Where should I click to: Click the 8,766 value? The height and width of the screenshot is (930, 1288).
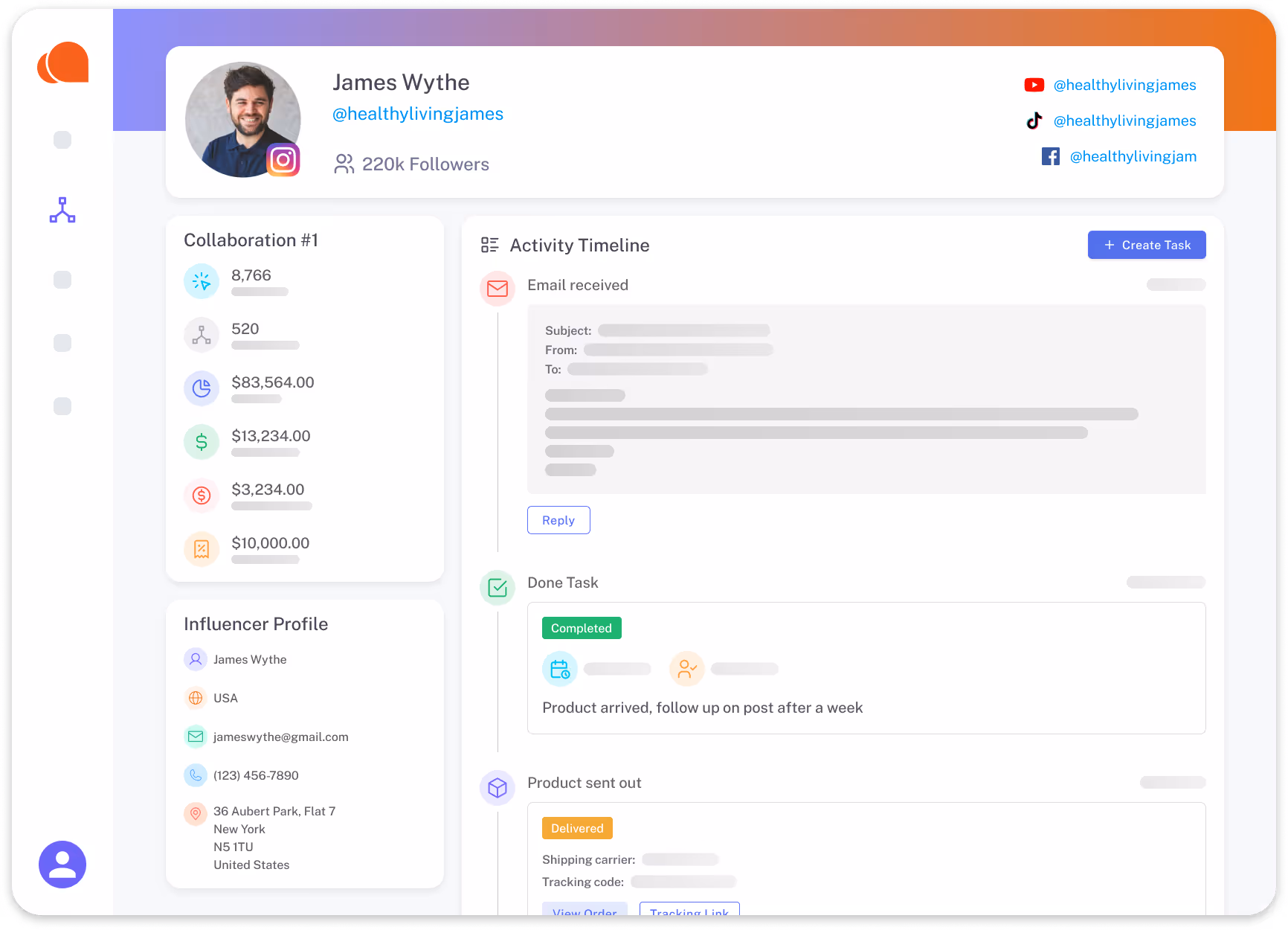[x=251, y=275]
